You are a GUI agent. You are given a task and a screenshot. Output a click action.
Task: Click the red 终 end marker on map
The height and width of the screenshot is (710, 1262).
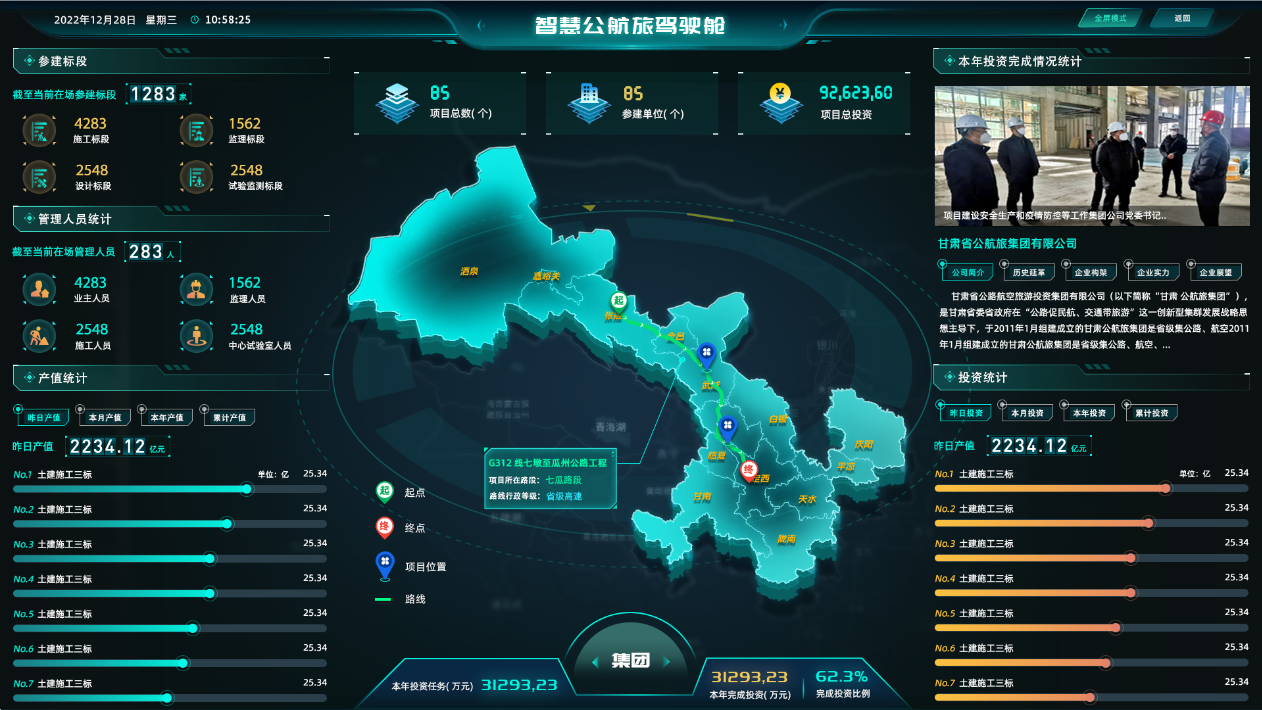coord(747,470)
